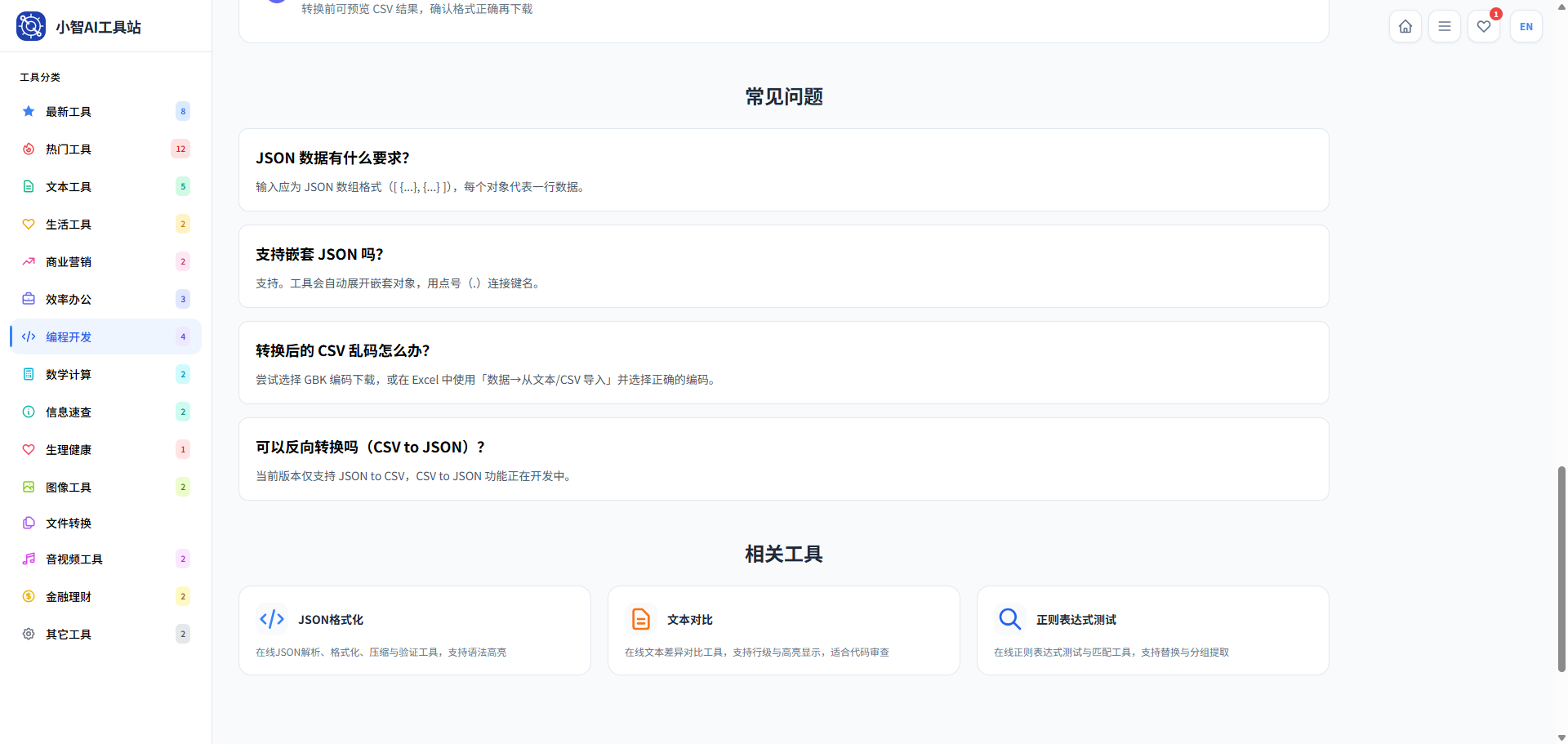
Task: Click the 工具分类 sidebar label
Action: (40, 77)
